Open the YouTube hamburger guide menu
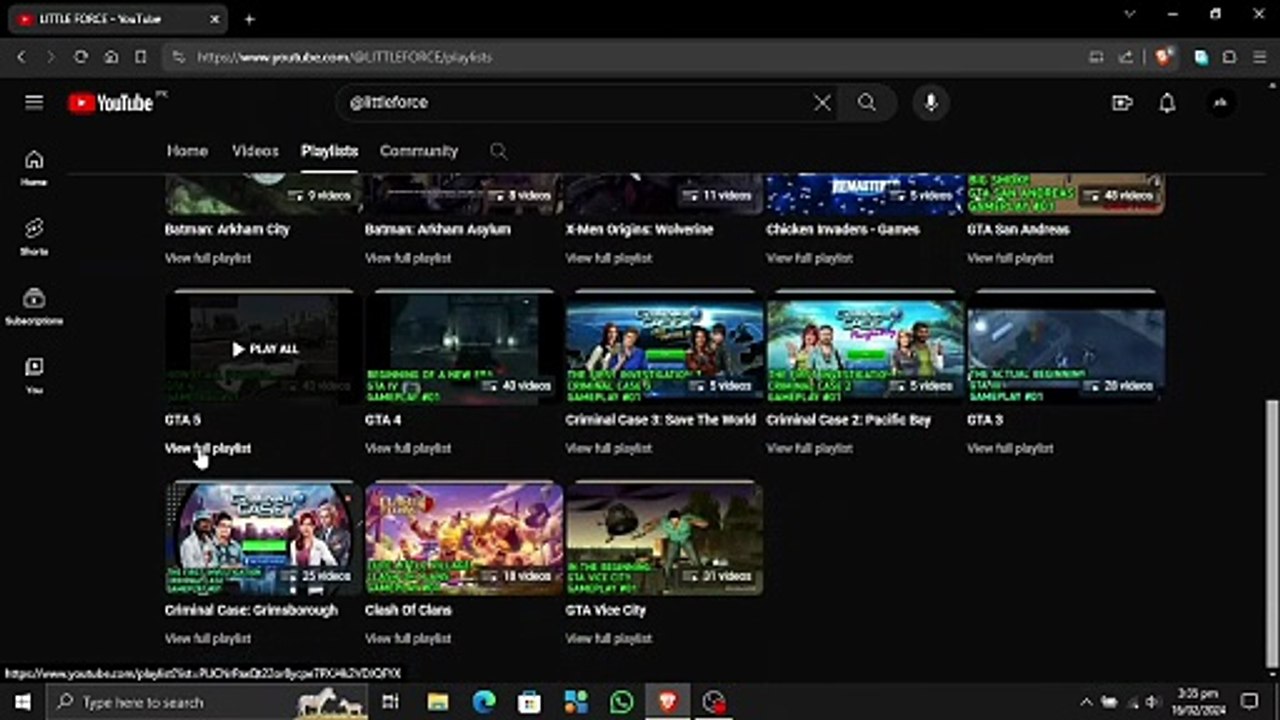This screenshot has height=720, width=1280. pos(34,102)
